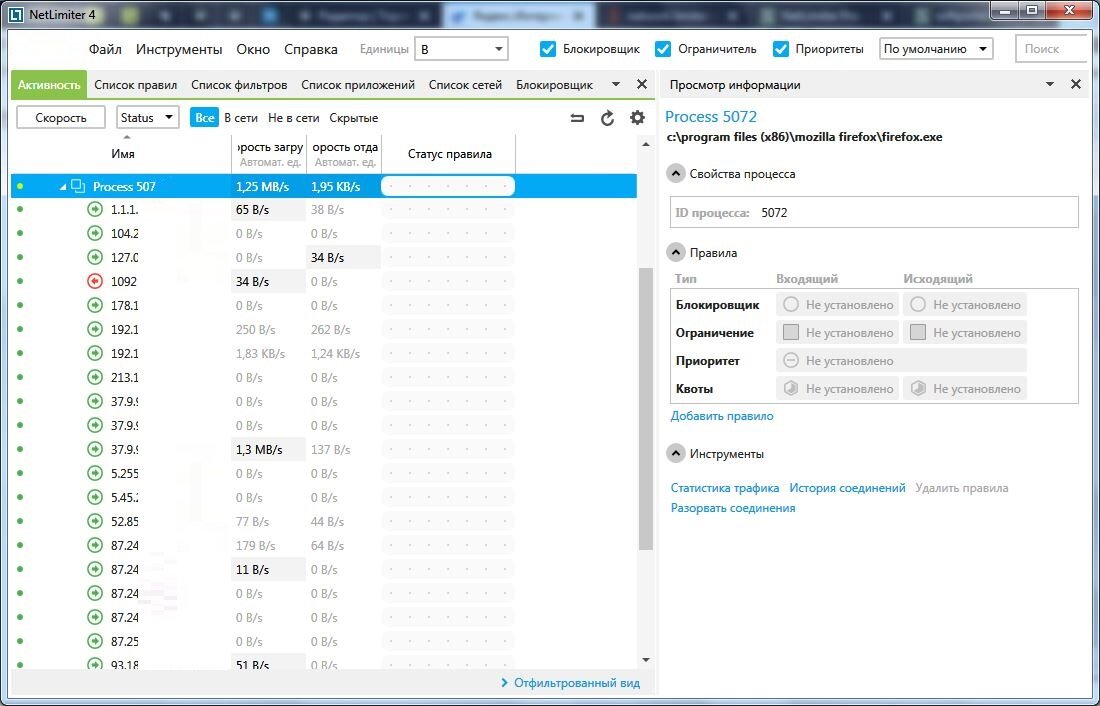
Task: Collapse the Правила section in the info panel
Action: pyautogui.click(x=676, y=252)
